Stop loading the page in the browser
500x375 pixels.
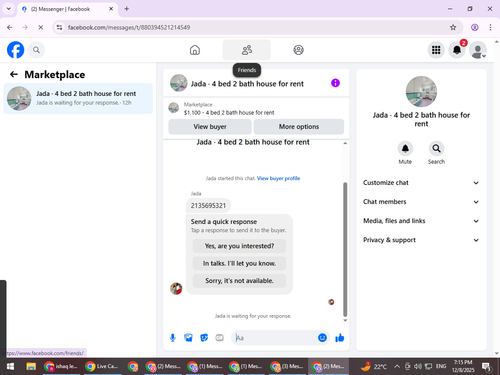41,27
